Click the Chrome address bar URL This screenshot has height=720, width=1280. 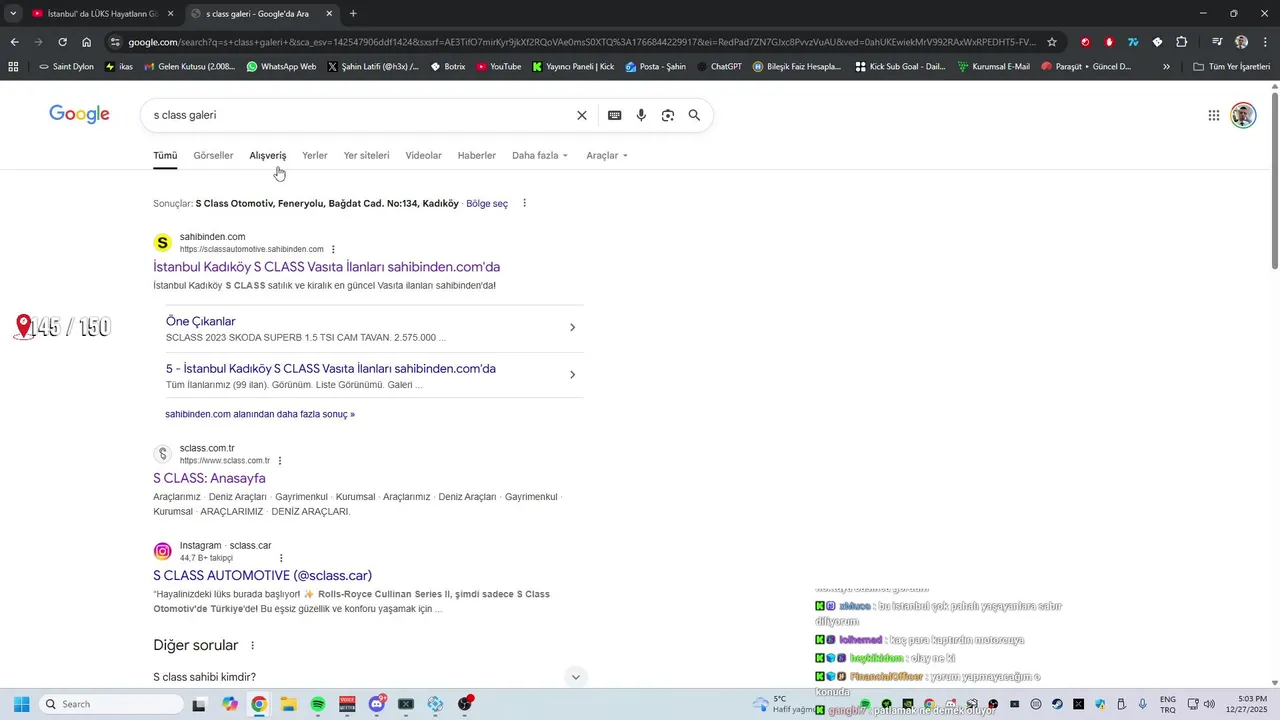pos(580,42)
